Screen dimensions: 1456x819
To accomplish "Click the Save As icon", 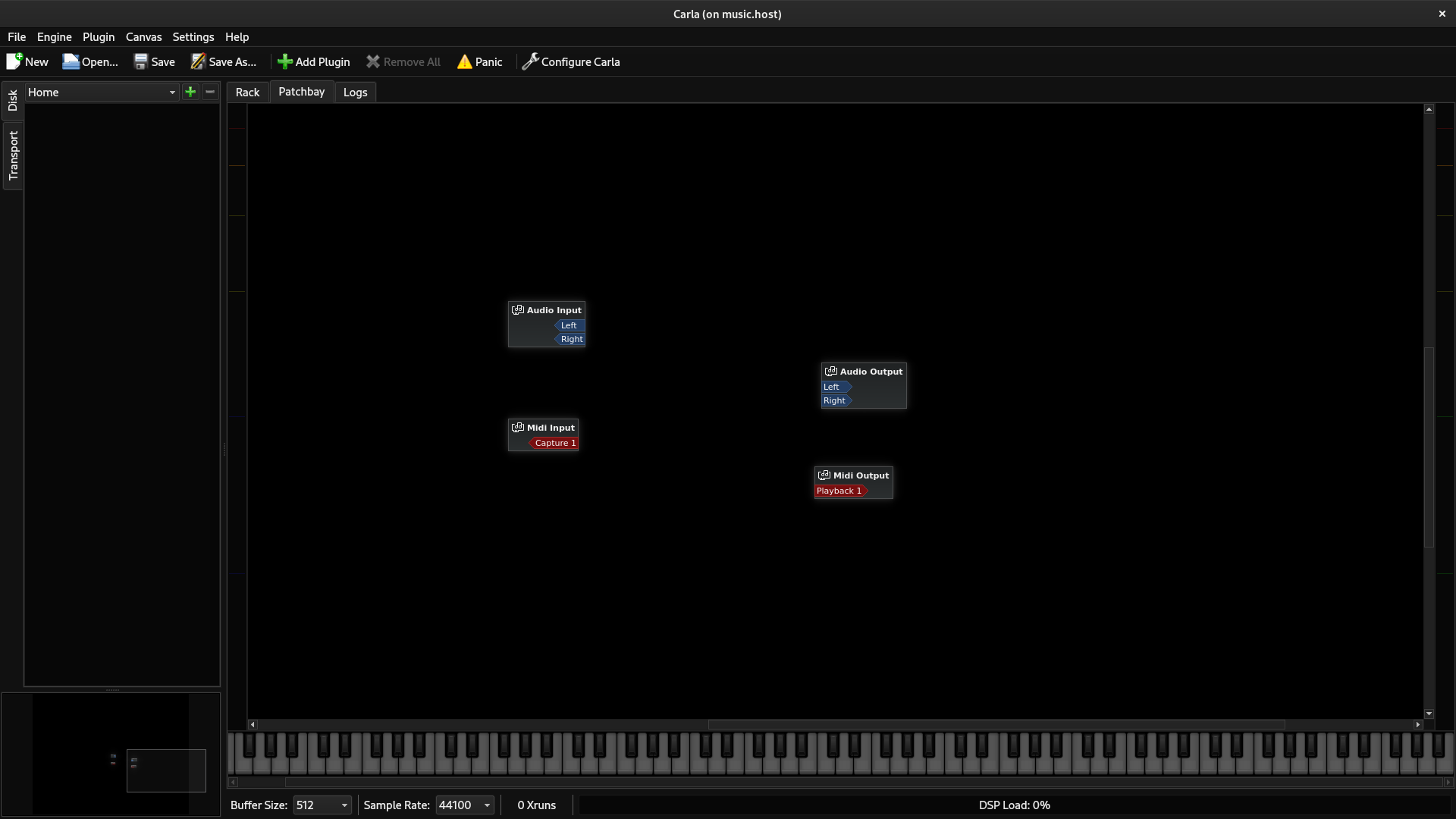I will click(x=198, y=61).
